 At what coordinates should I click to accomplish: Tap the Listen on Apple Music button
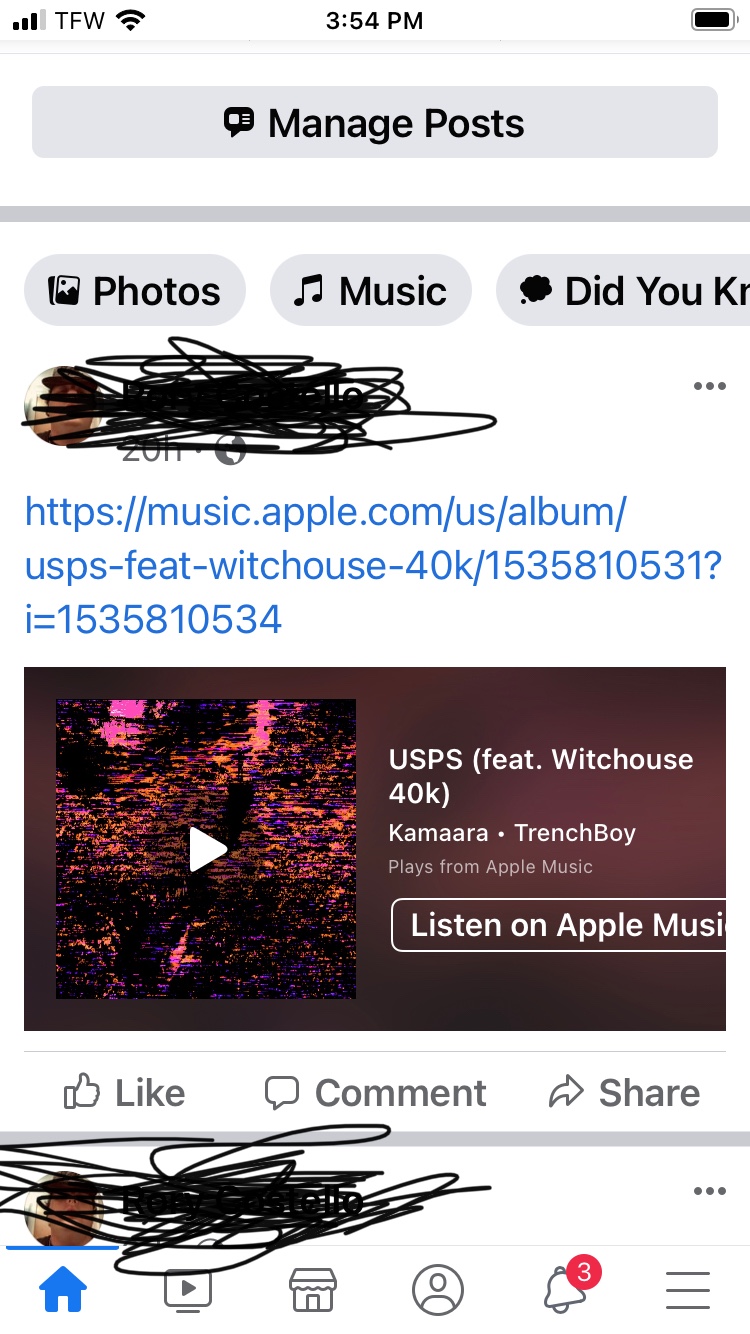point(558,925)
